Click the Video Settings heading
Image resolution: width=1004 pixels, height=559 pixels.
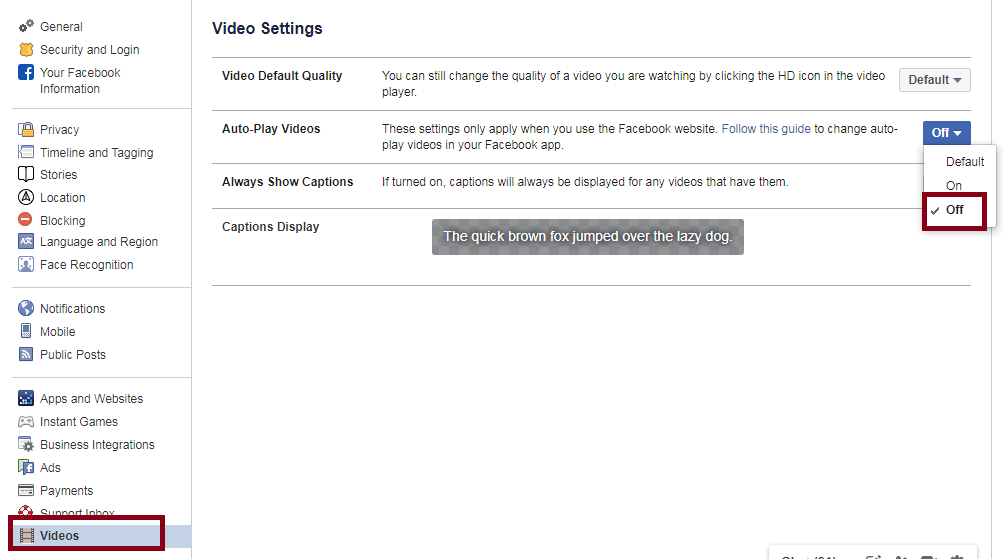[x=267, y=28]
